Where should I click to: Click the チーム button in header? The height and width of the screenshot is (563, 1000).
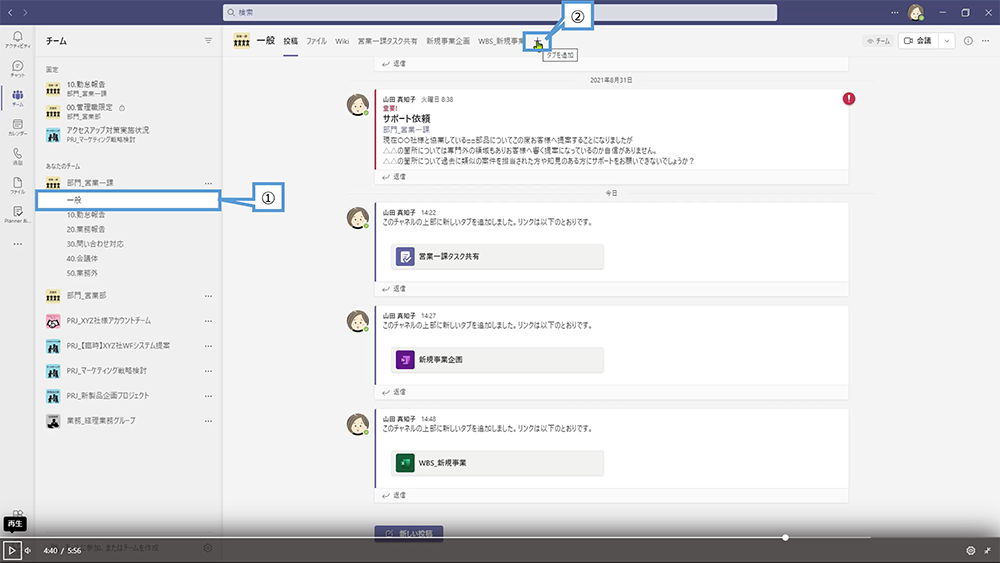click(878, 41)
